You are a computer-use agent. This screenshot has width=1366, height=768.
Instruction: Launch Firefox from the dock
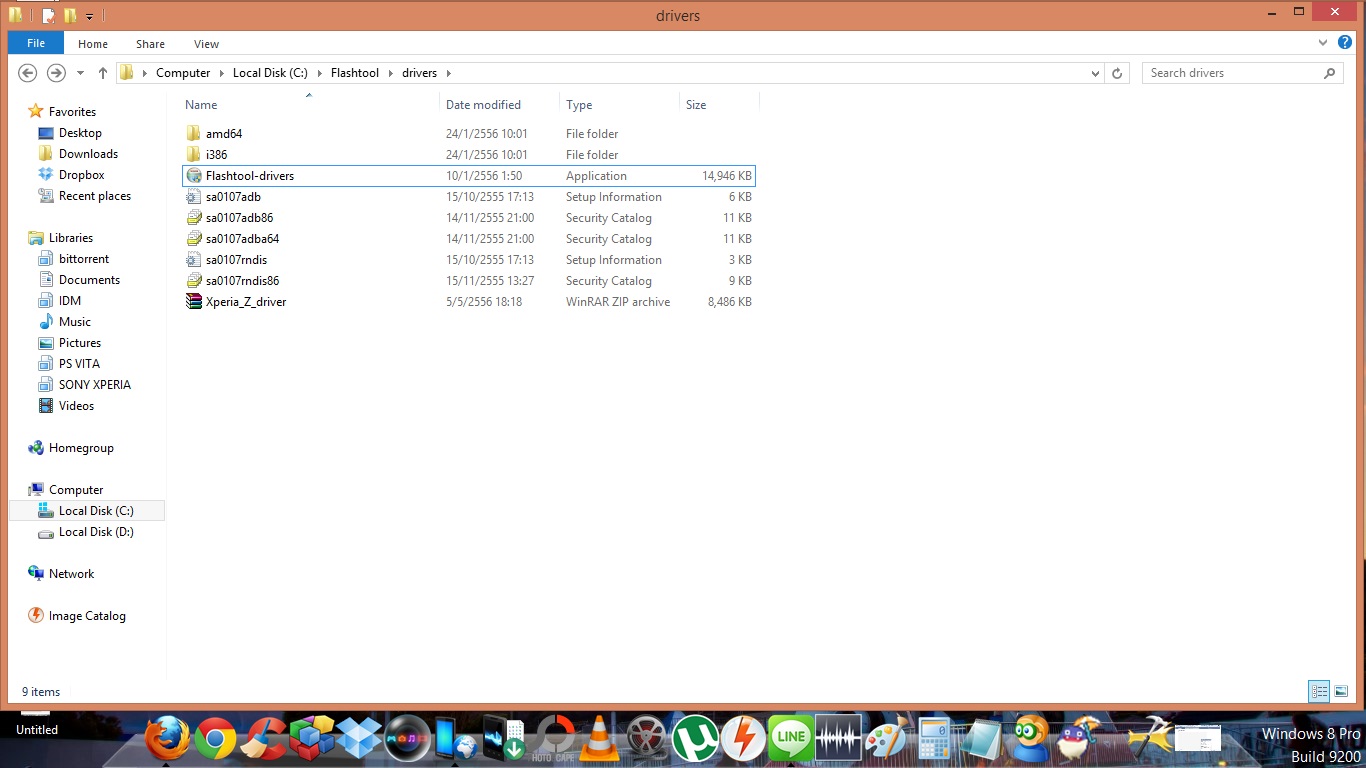click(x=167, y=739)
